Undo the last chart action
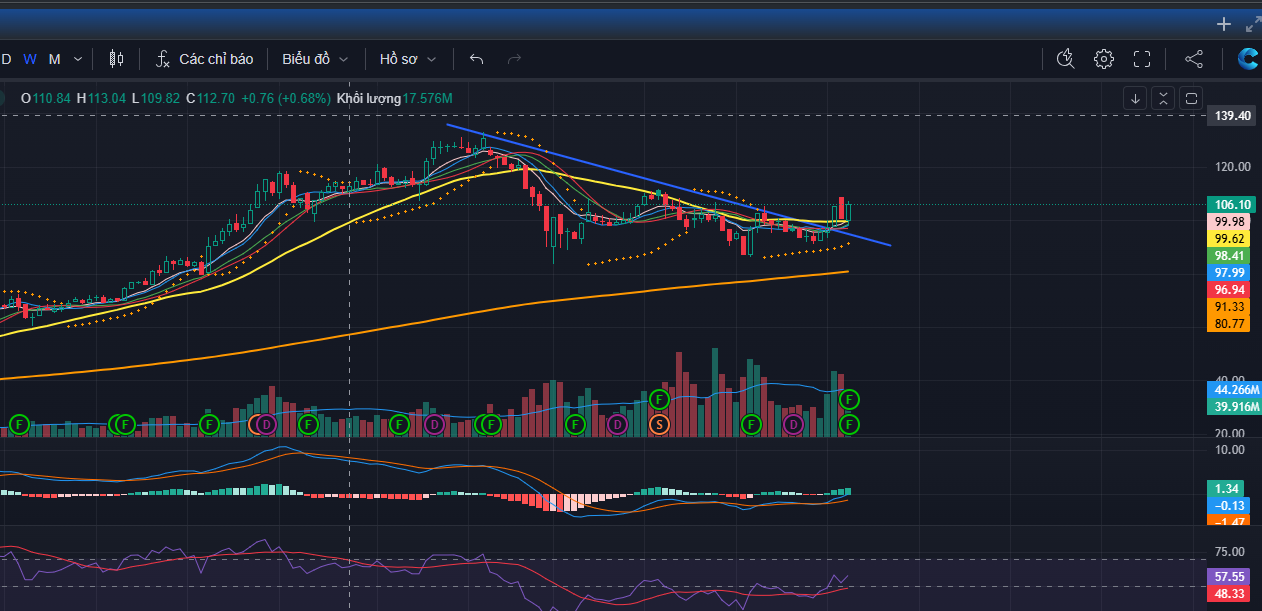The height and width of the screenshot is (611, 1262). [x=476, y=59]
